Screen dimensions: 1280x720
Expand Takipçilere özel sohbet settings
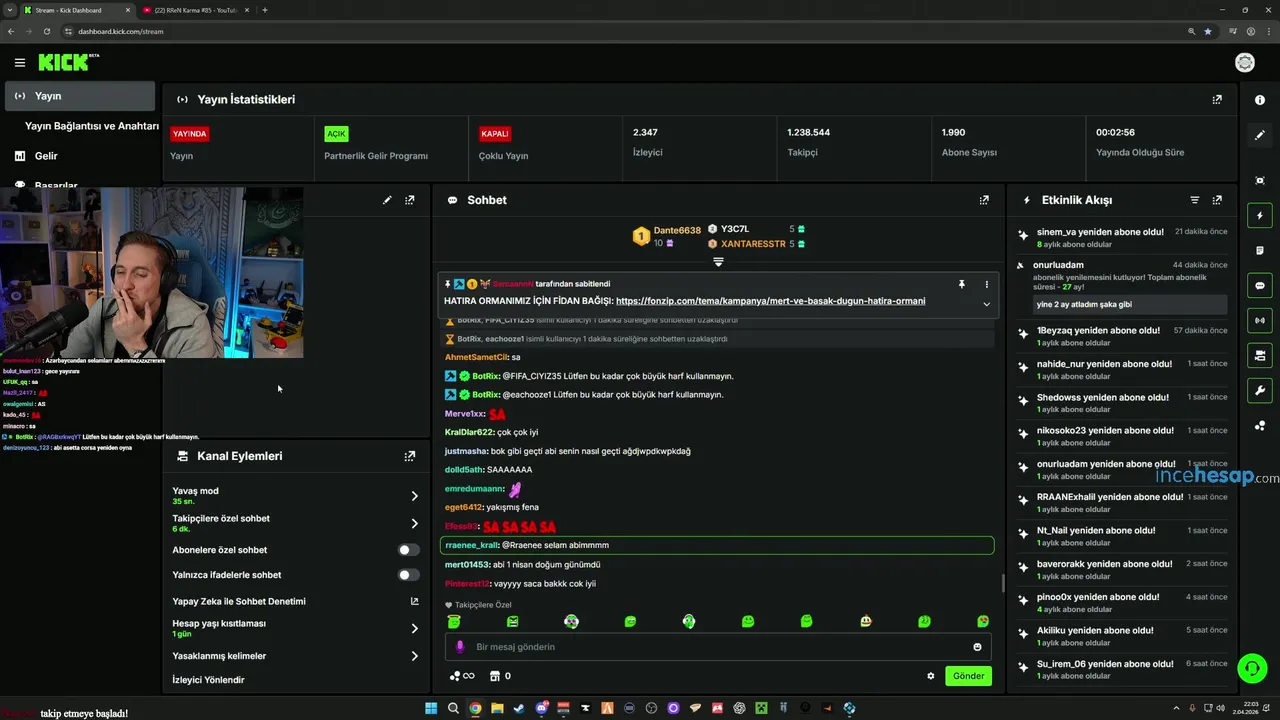(x=414, y=523)
